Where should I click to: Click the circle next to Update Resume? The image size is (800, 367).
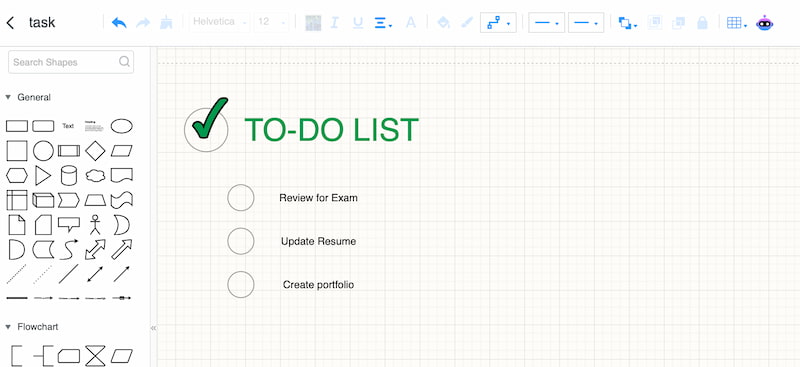tap(241, 241)
